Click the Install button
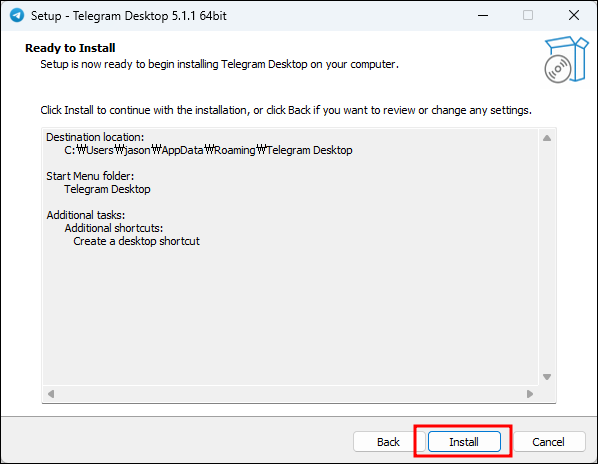 (x=464, y=442)
